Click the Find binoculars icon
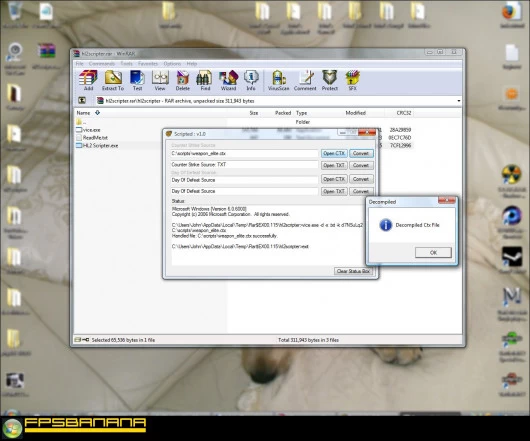This screenshot has width=530, height=441. click(x=205, y=80)
